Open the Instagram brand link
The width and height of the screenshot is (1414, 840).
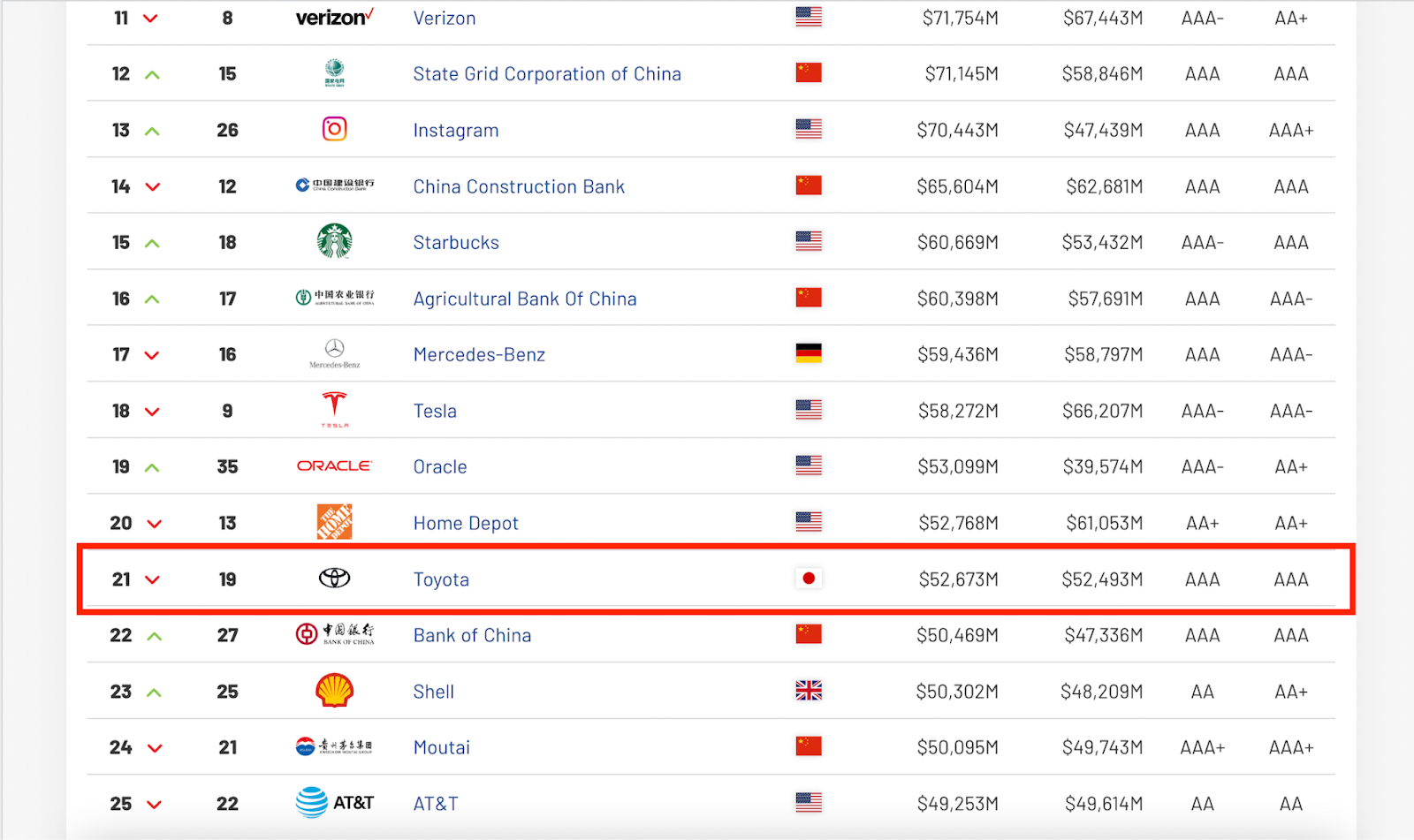[x=456, y=131]
